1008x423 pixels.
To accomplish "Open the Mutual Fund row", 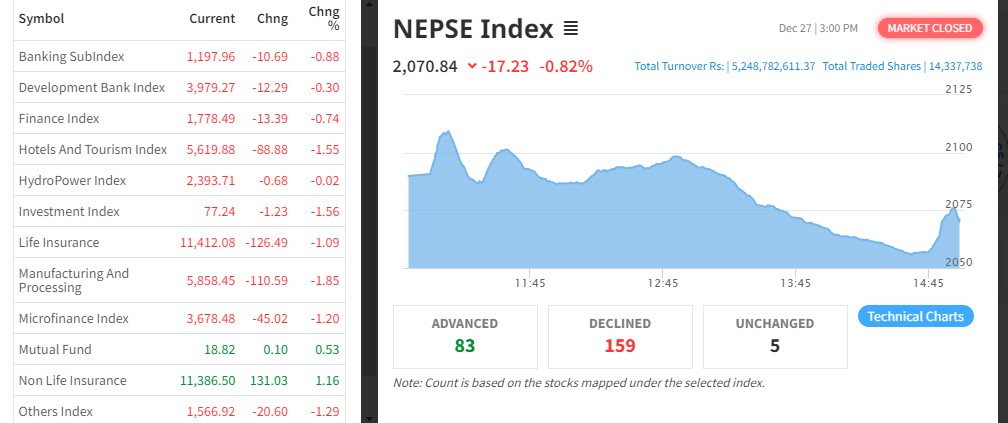I will point(55,350).
